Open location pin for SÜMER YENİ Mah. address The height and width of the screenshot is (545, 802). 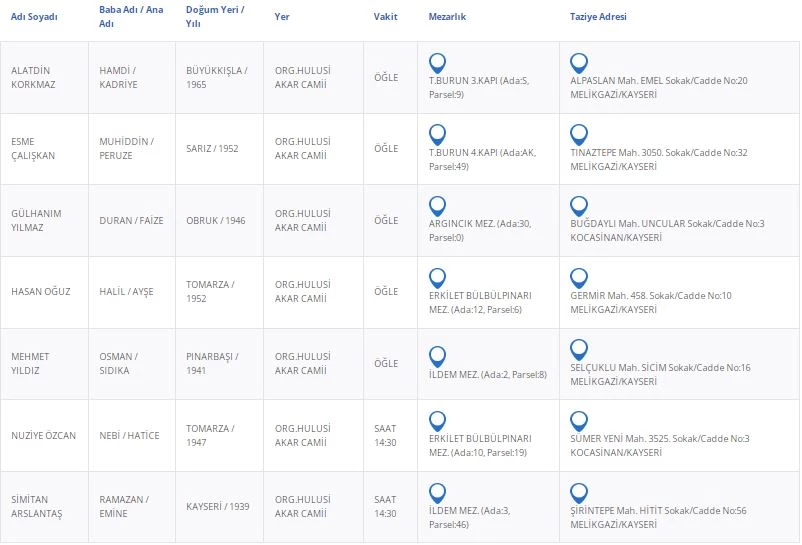[x=578, y=420]
